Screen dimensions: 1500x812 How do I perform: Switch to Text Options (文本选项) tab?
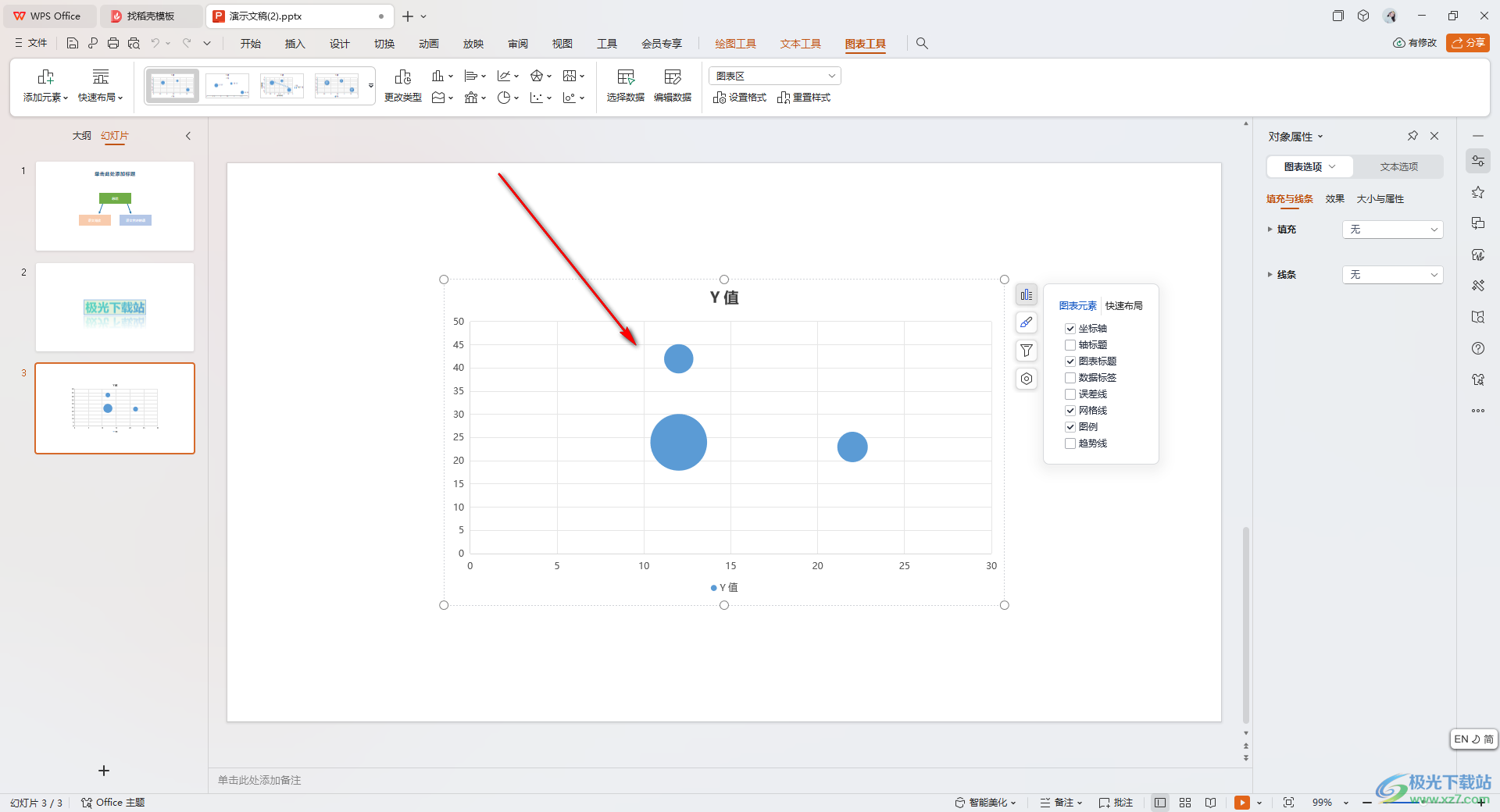(x=1398, y=167)
